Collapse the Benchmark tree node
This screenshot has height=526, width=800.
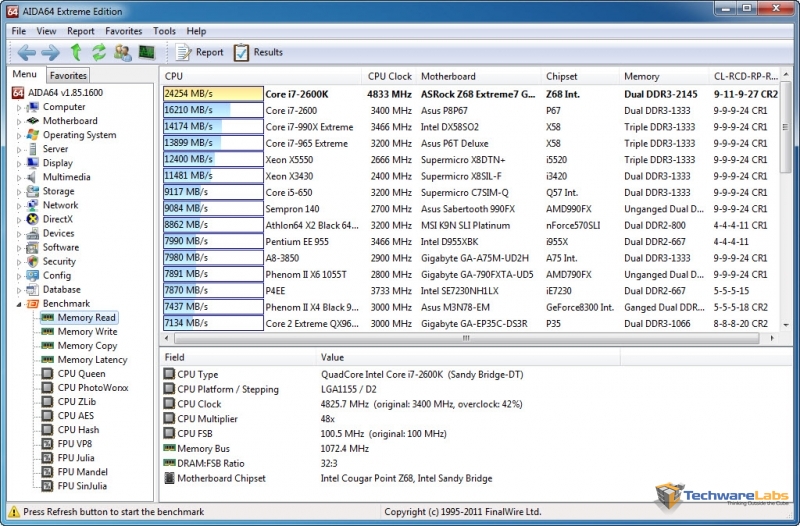[19, 303]
